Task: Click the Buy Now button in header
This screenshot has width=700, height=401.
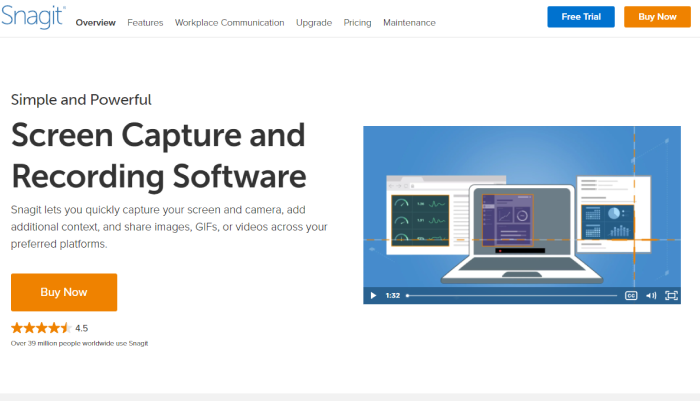Action: [657, 17]
